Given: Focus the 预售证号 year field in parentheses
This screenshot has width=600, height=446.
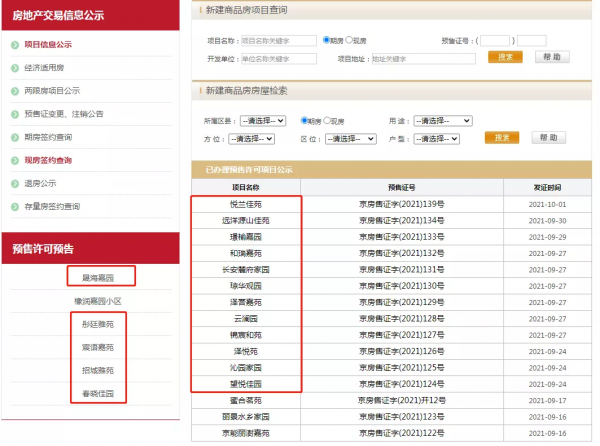Looking at the screenshot, I should tap(495, 41).
